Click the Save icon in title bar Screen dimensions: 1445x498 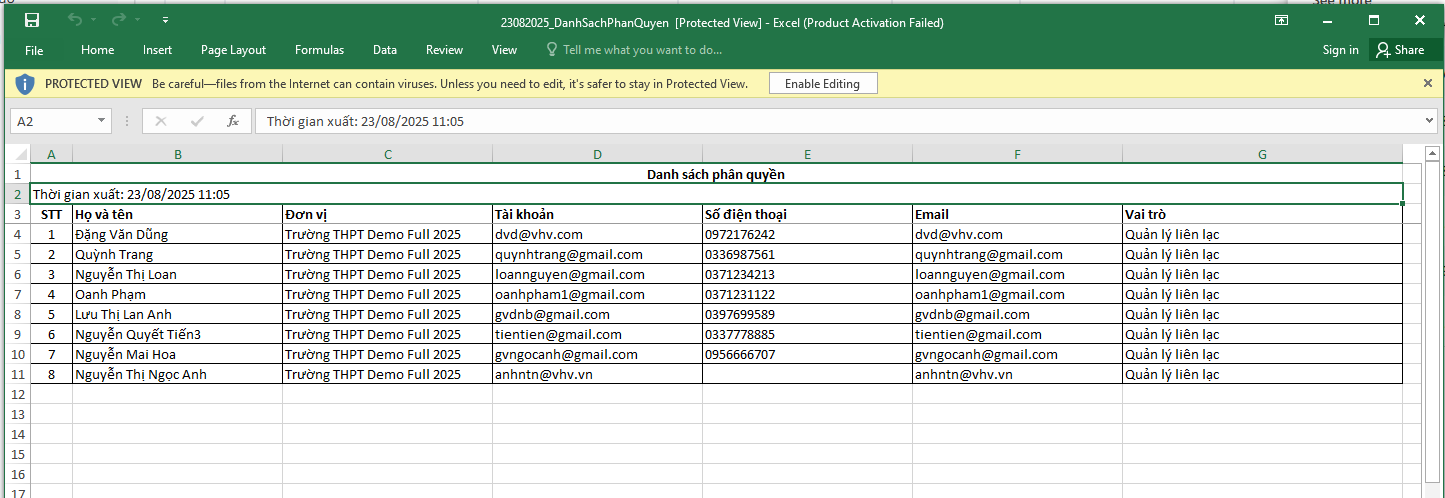click(x=32, y=21)
